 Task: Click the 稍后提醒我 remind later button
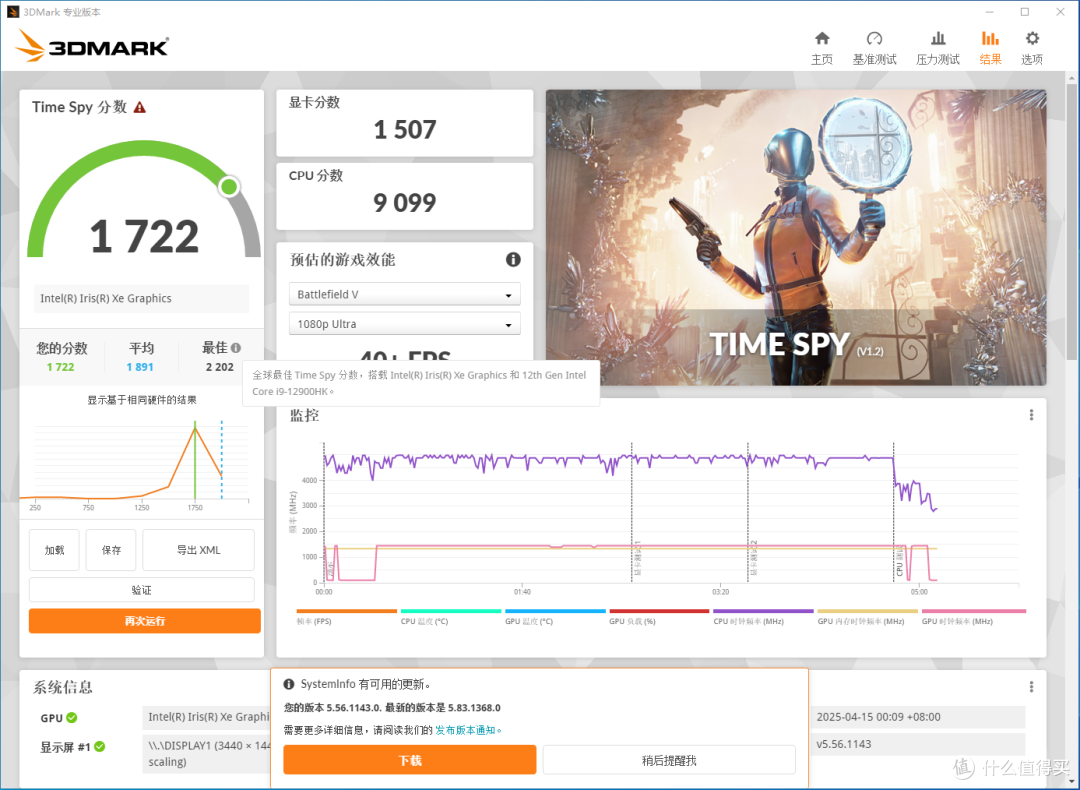click(x=669, y=760)
